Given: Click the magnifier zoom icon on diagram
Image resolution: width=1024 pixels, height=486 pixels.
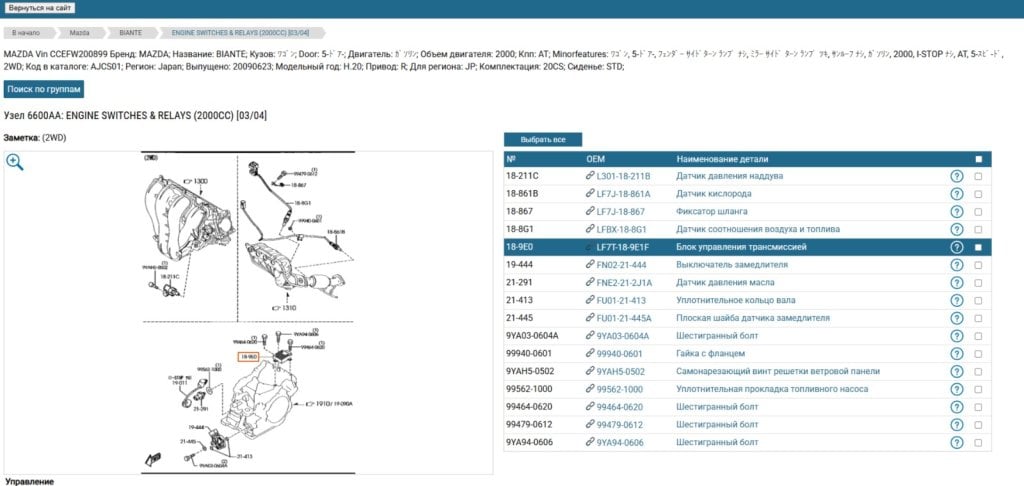Looking at the screenshot, I should coord(14,163).
